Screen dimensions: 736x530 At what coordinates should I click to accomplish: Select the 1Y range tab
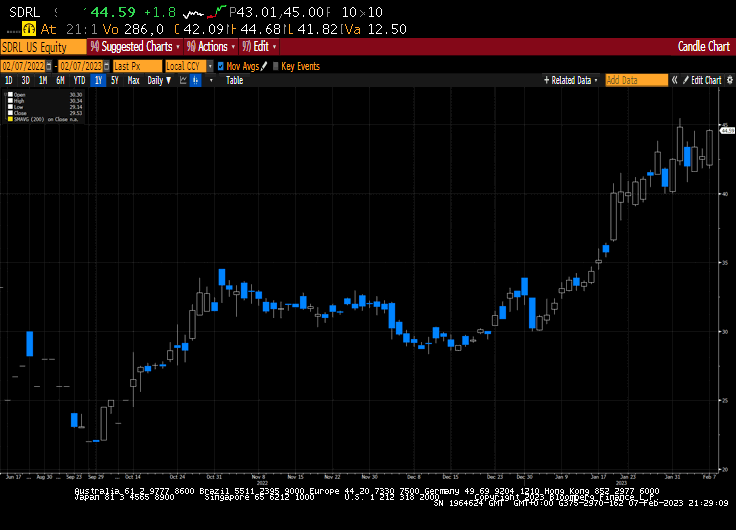click(x=98, y=80)
